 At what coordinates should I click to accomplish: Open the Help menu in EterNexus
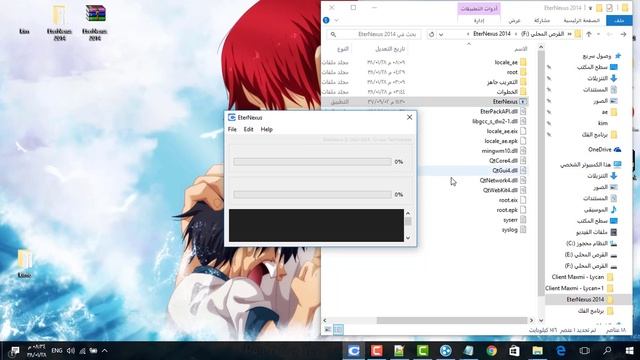[x=267, y=129]
